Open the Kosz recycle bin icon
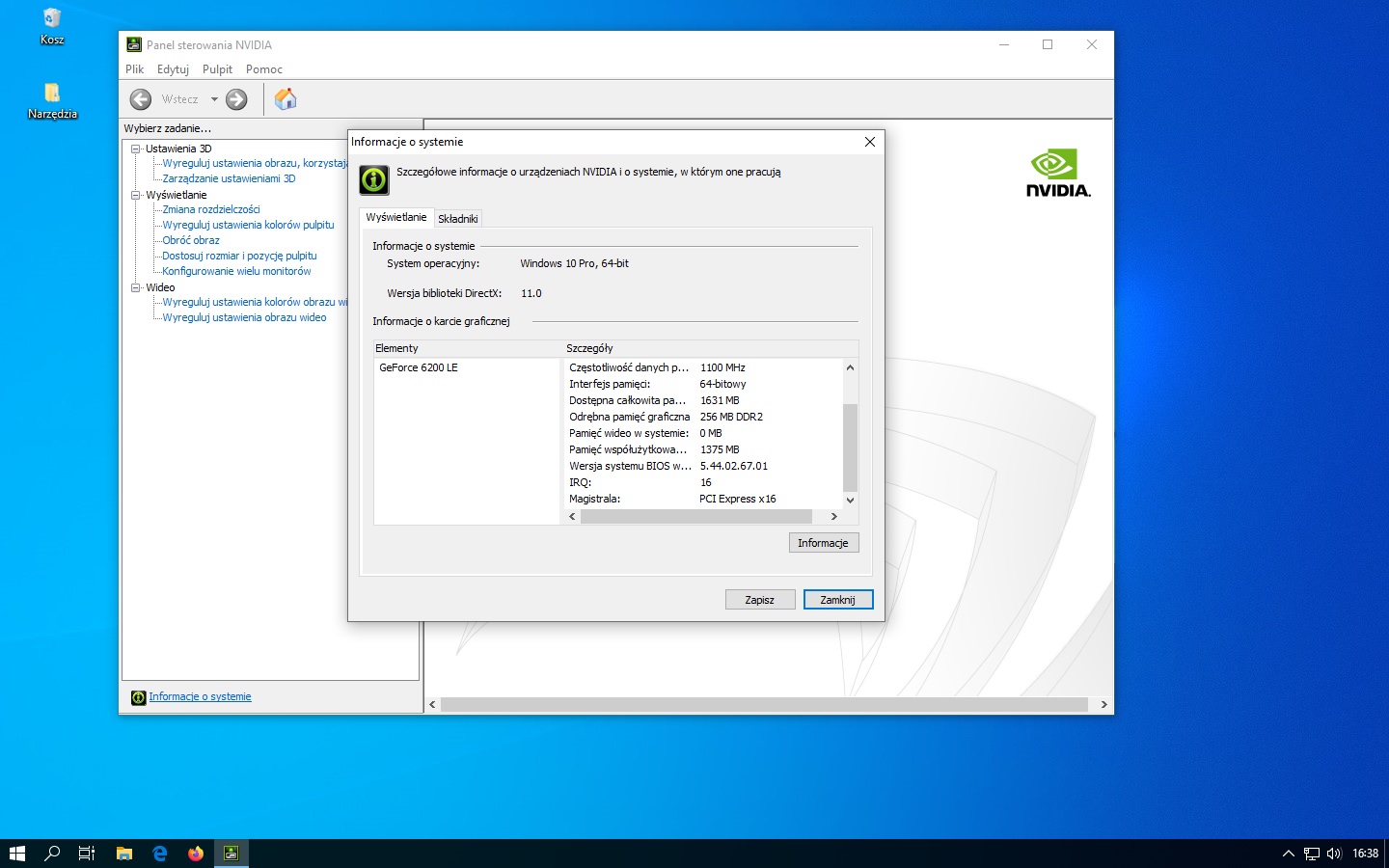 point(52,19)
